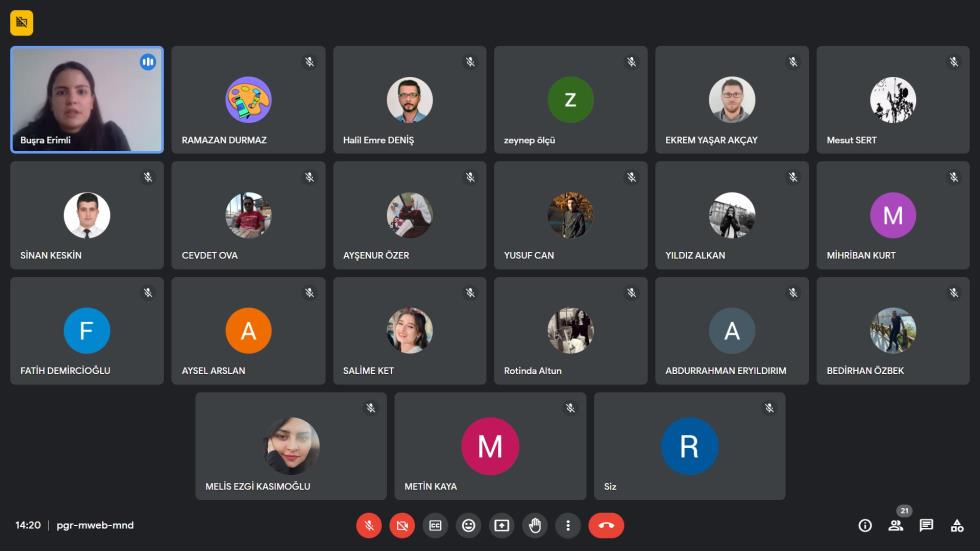
Task: Open the activities shapes icon
Action: [957, 525]
